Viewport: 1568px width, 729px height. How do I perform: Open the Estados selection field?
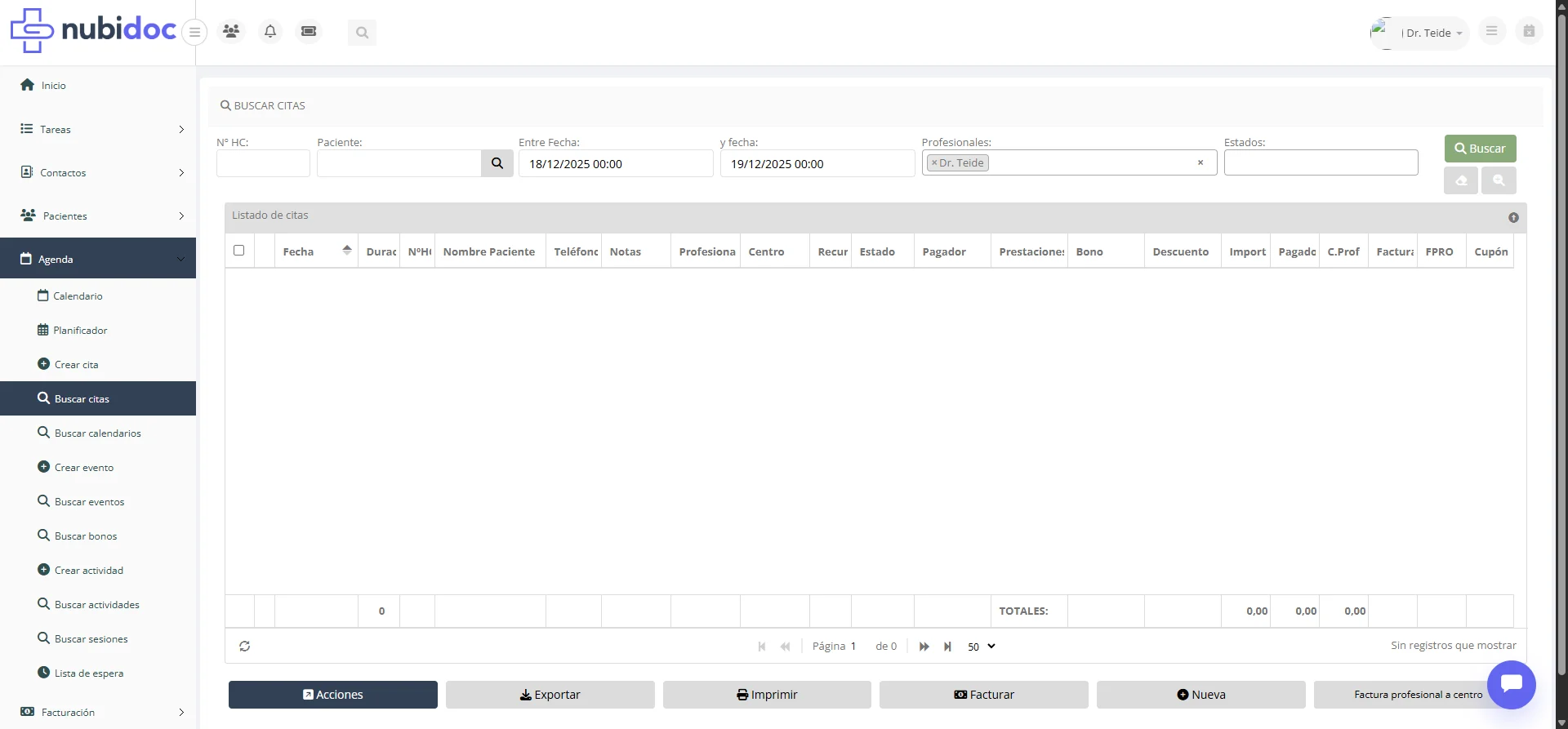tap(1321, 162)
